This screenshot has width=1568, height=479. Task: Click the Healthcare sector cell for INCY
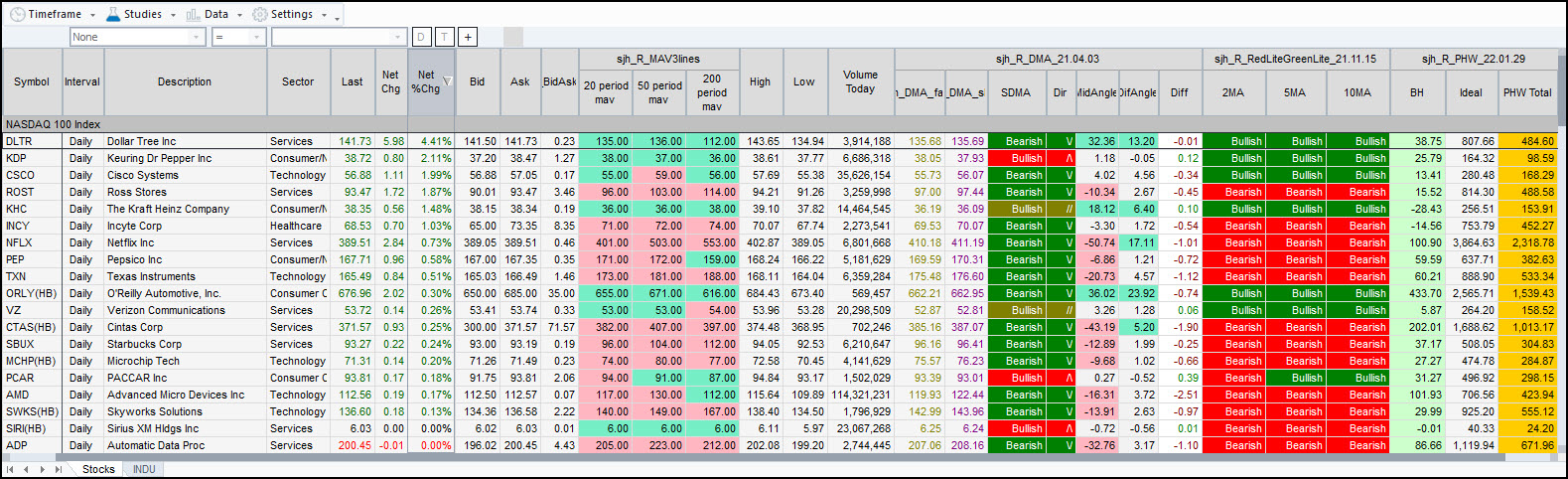pyautogui.click(x=298, y=226)
